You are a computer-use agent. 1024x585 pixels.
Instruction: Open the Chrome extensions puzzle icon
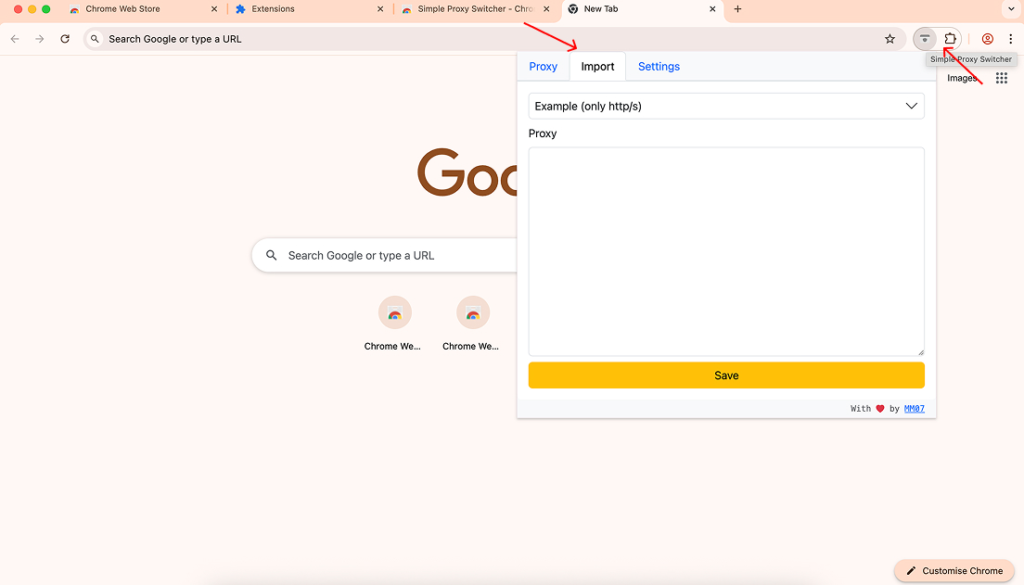click(x=950, y=39)
